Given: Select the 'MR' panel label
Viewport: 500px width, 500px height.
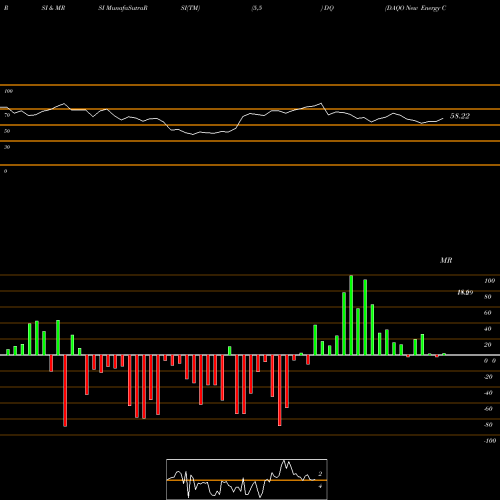Looking at the screenshot, I should [x=446, y=260].
